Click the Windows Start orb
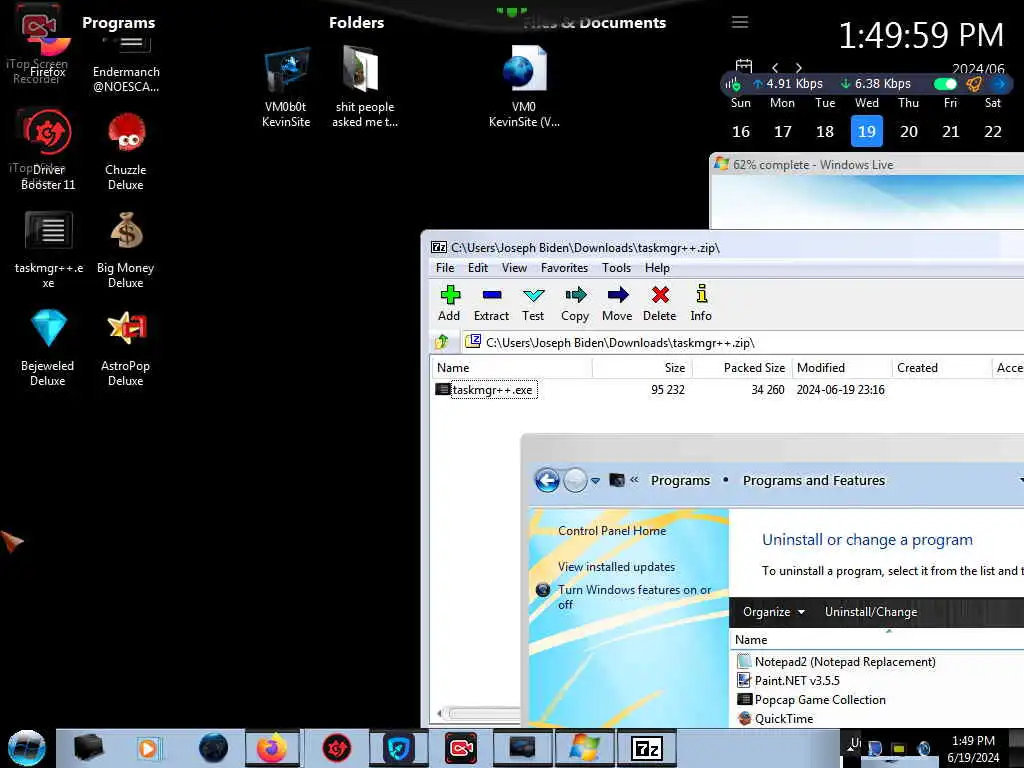The image size is (1024, 768). [27, 748]
